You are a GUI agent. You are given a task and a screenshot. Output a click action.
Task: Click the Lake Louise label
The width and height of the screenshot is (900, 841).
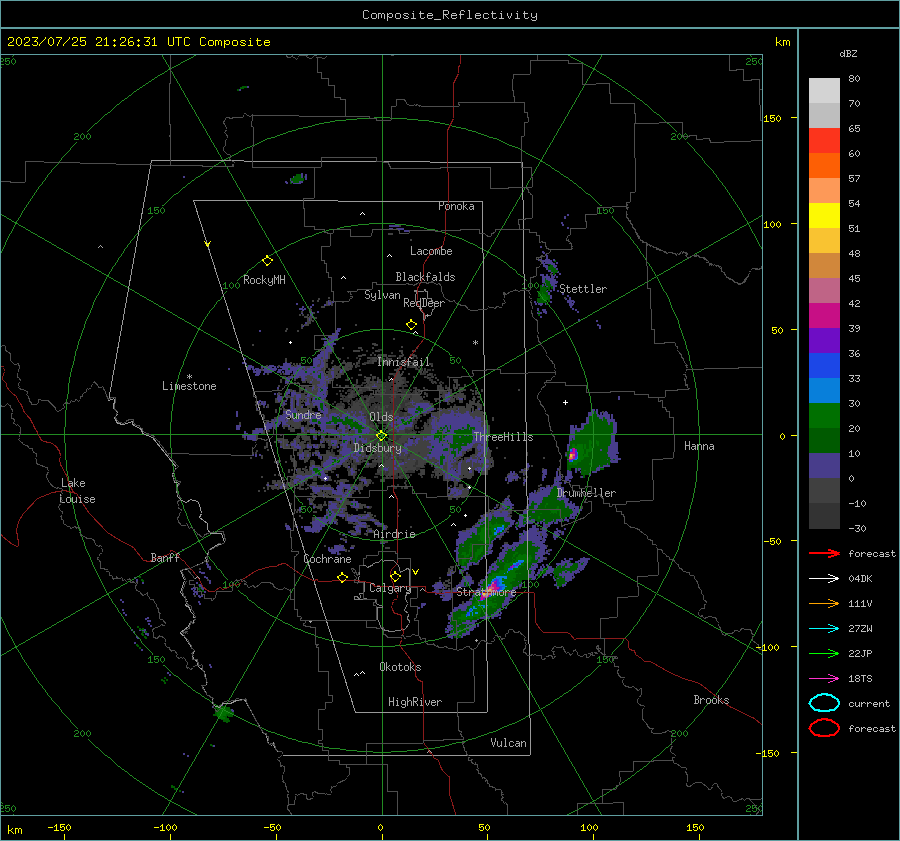[x=77, y=491]
